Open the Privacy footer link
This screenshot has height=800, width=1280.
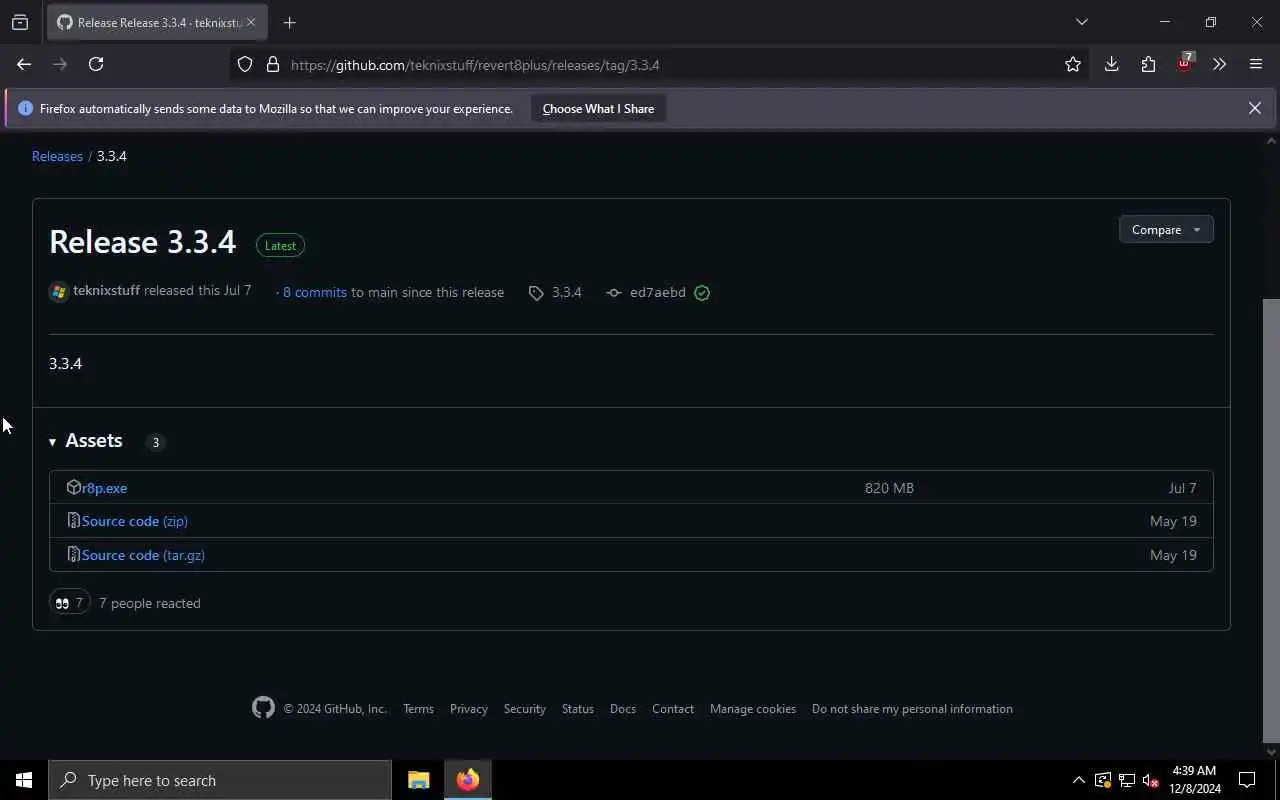pyautogui.click(x=469, y=709)
